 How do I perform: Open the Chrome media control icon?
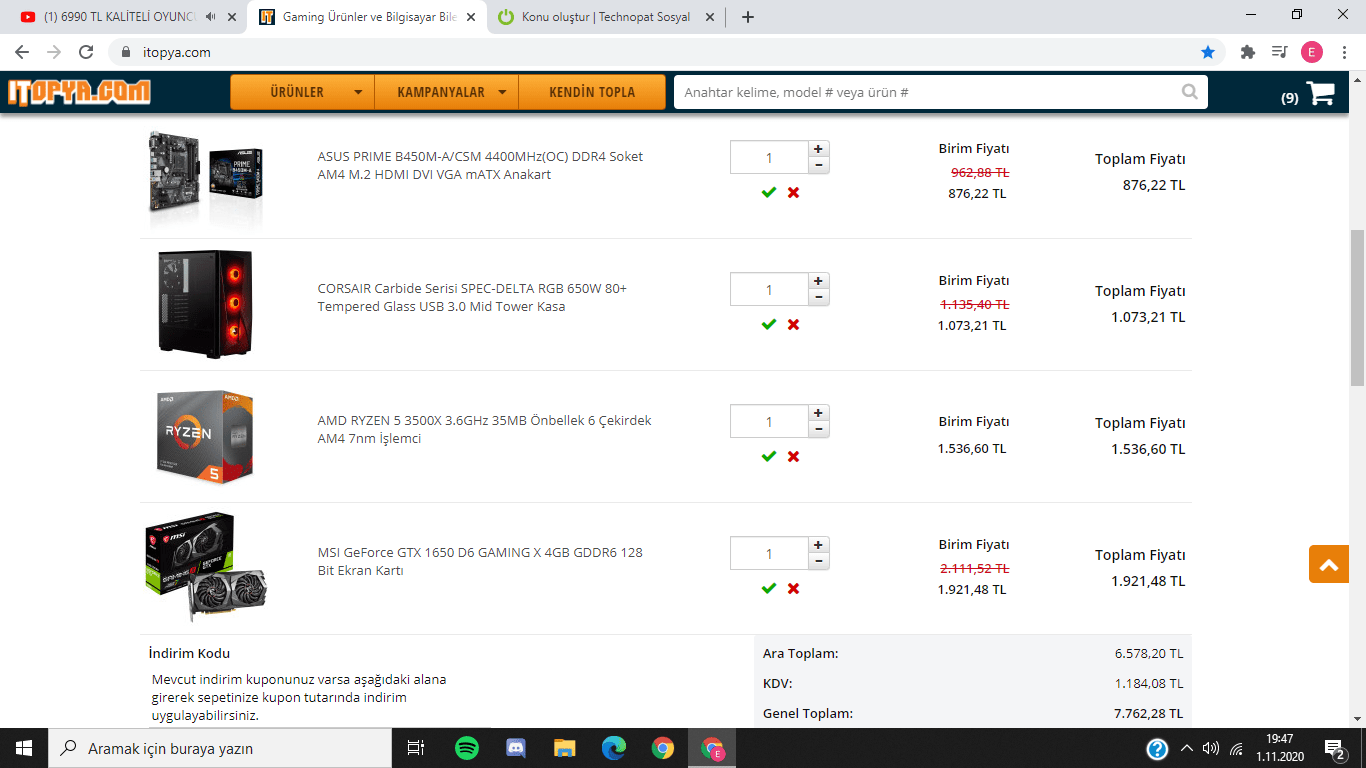(1279, 52)
